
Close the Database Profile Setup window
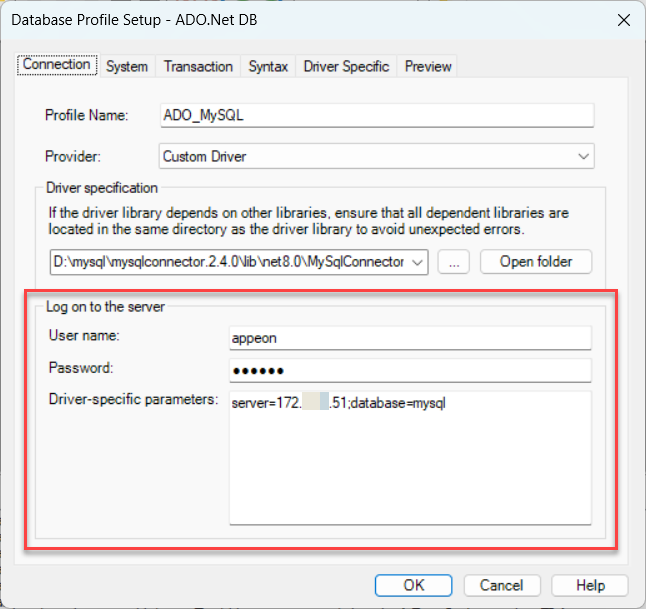pyautogui.click(x=624, y=19)
